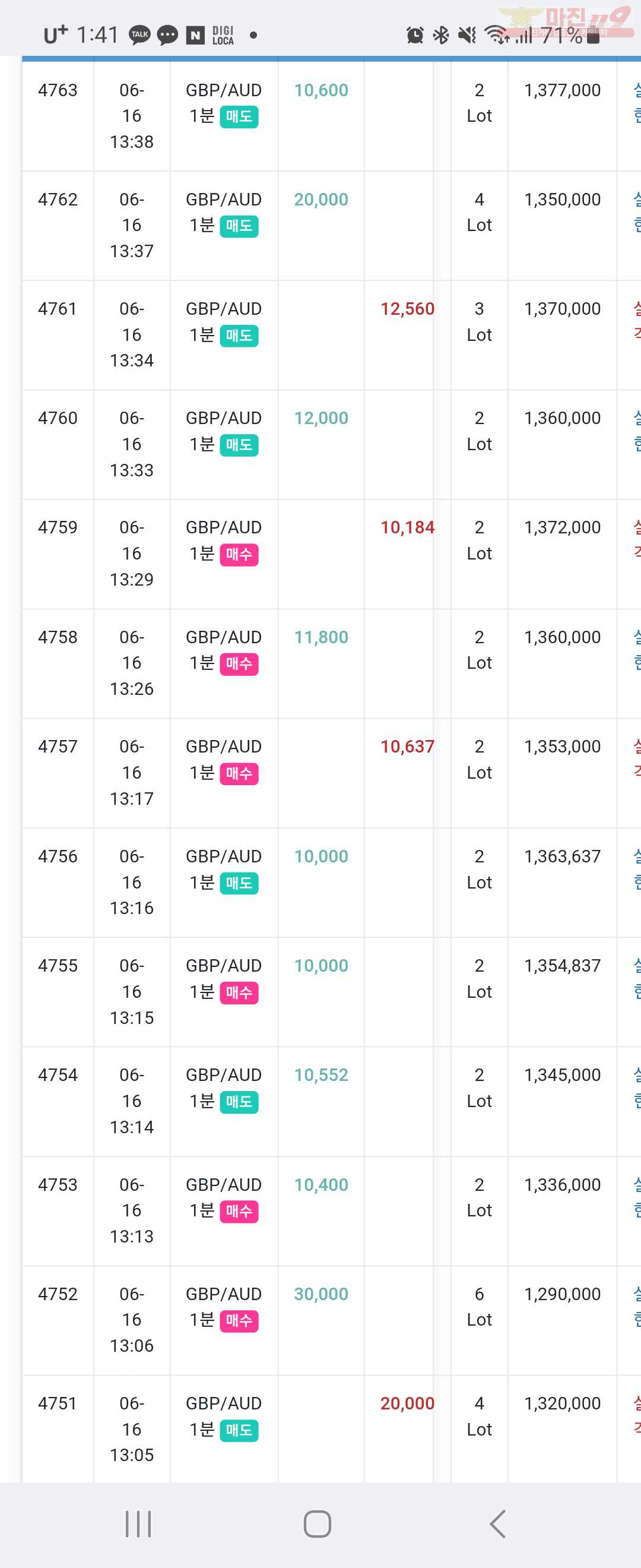Tap the 매도 badge on order 4751
Viewport: 641px width, 1568px height.
click(x=239, y=1430)
